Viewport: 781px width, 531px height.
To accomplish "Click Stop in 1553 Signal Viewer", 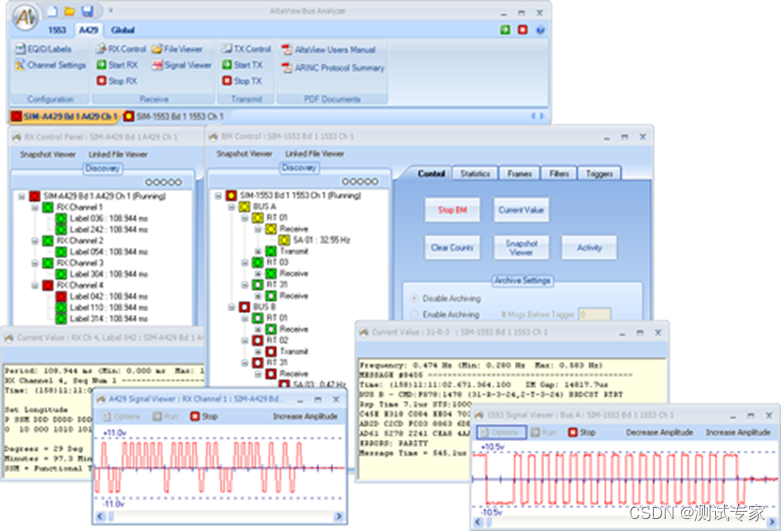I will (x=582, y=432).
